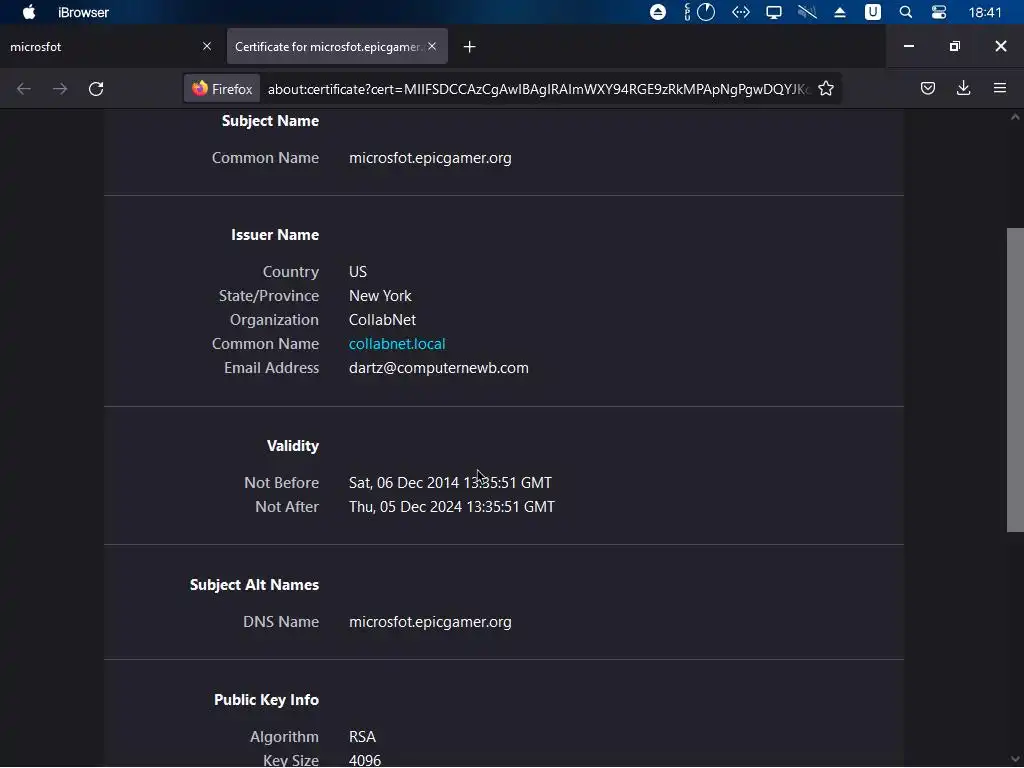Click the round eject icon in menu bar
The image size is (1024, 768).
coord(658,12)
